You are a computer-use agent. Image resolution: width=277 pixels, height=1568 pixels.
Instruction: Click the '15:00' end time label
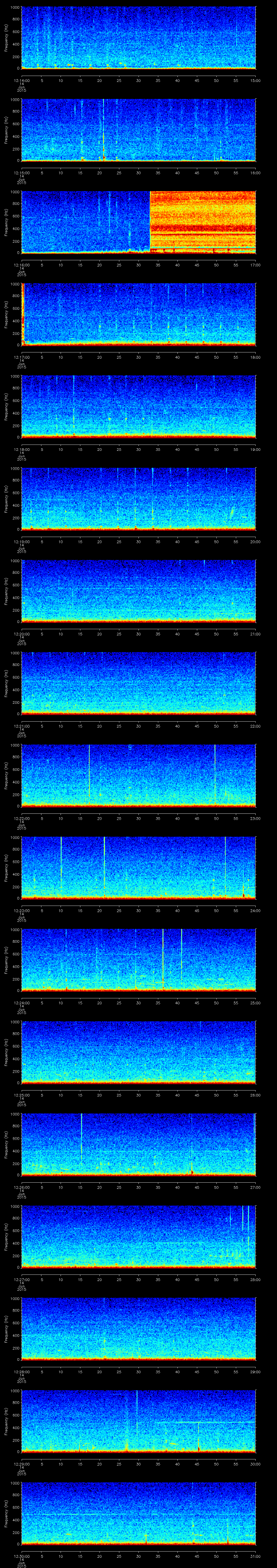256,80
